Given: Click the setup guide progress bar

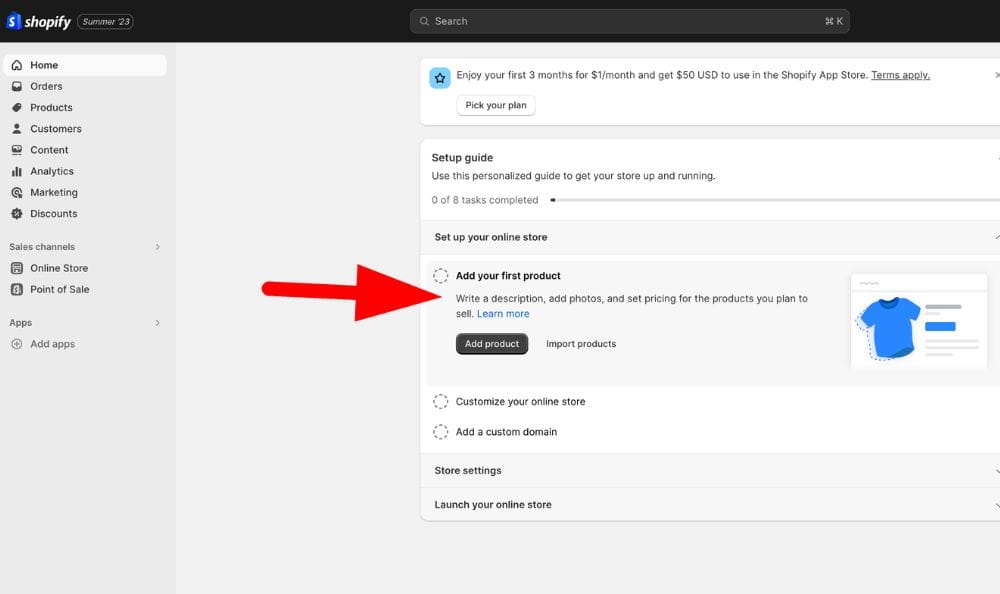Looking at the screenshot, I should point(770,200).
